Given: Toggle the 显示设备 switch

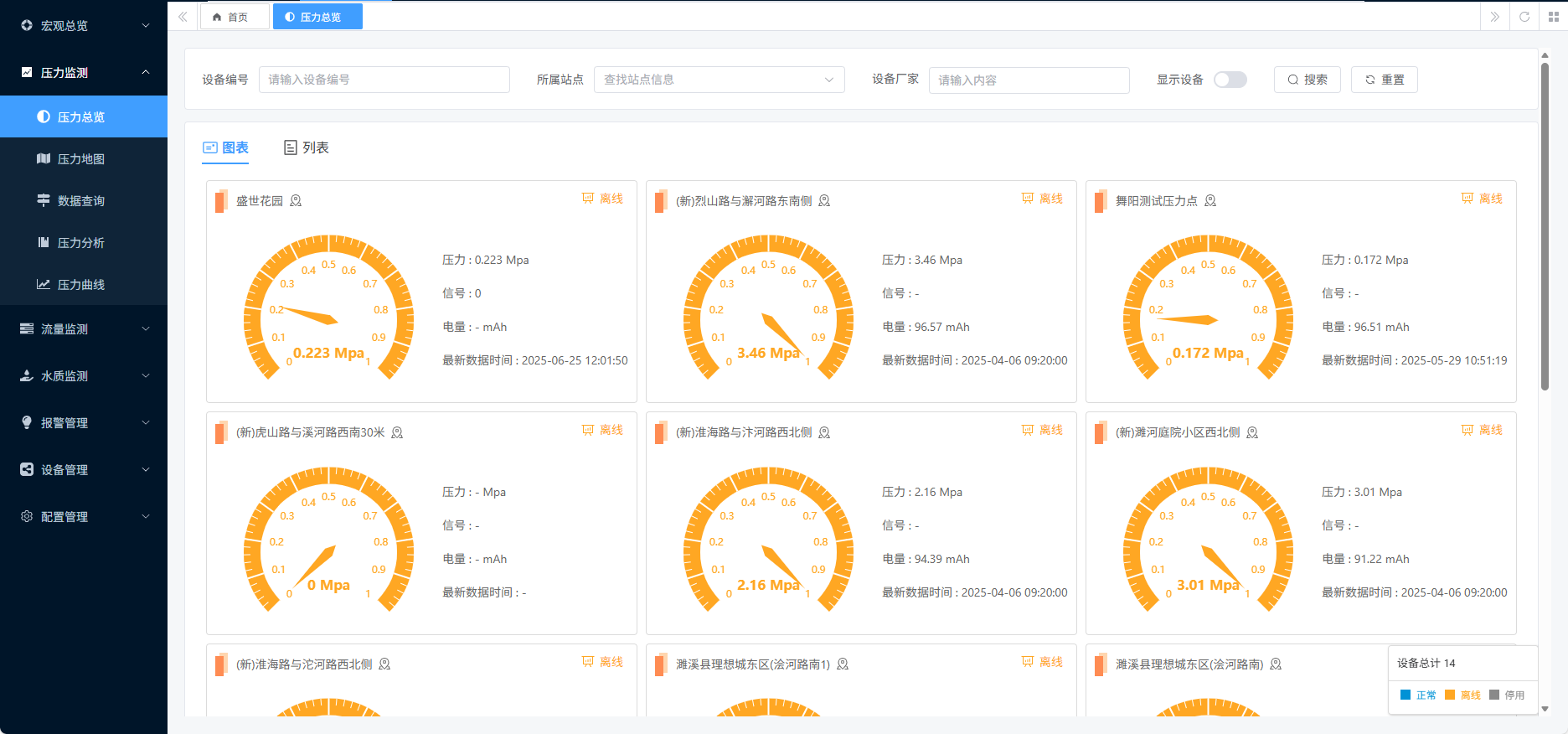Looking at the screenshot, I should point(1230,80).
